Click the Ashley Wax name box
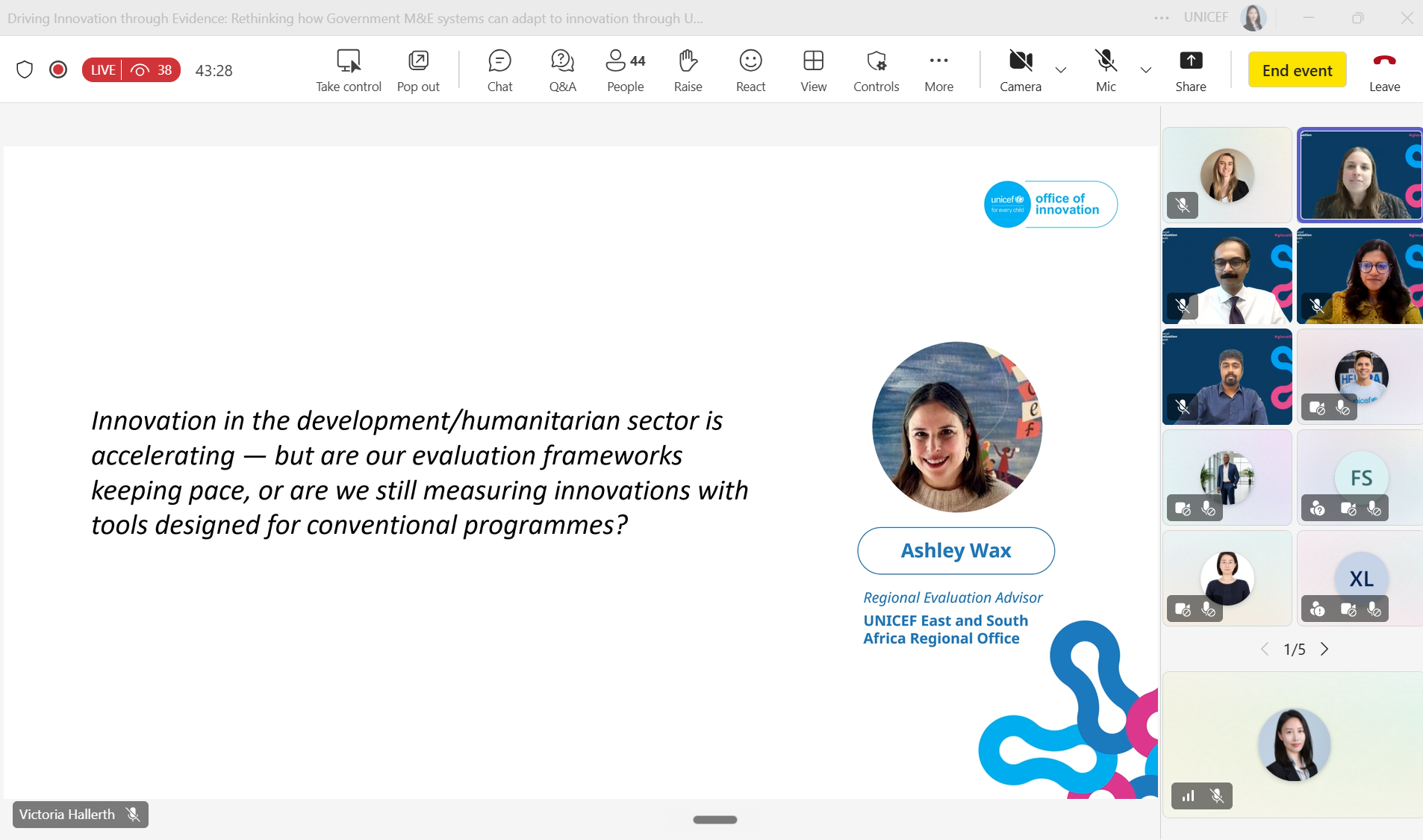The height and width of the screenshot is (840, 1423). pyautogui.click(x=956, y=551)
